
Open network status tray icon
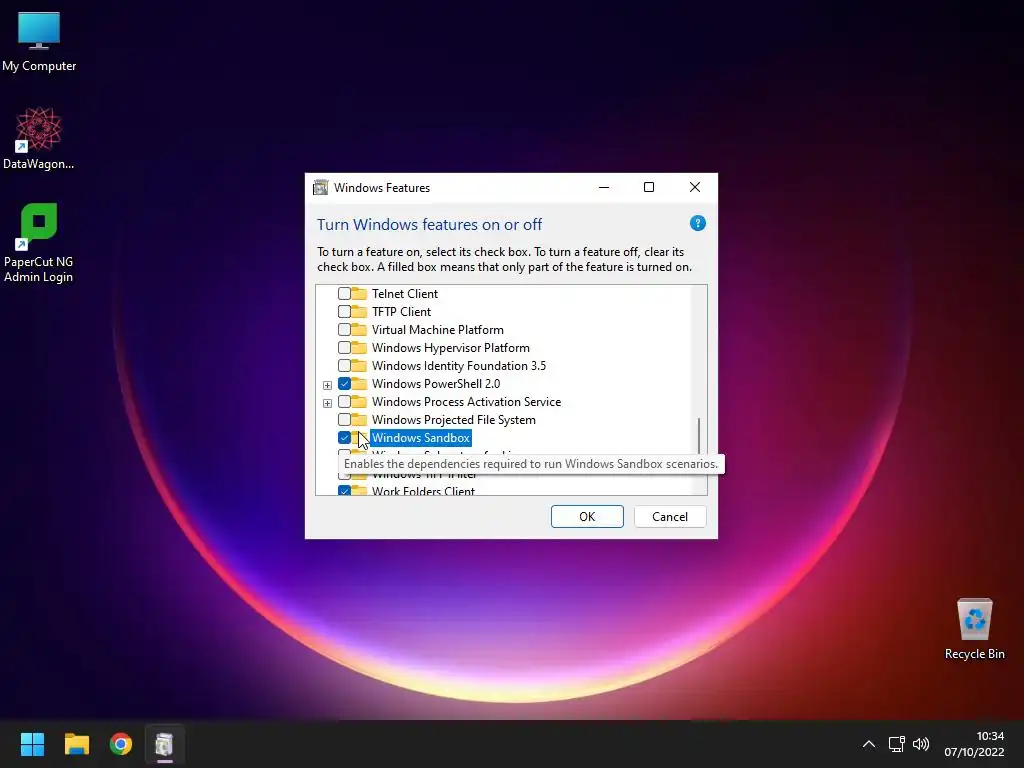tap(896, 744)
